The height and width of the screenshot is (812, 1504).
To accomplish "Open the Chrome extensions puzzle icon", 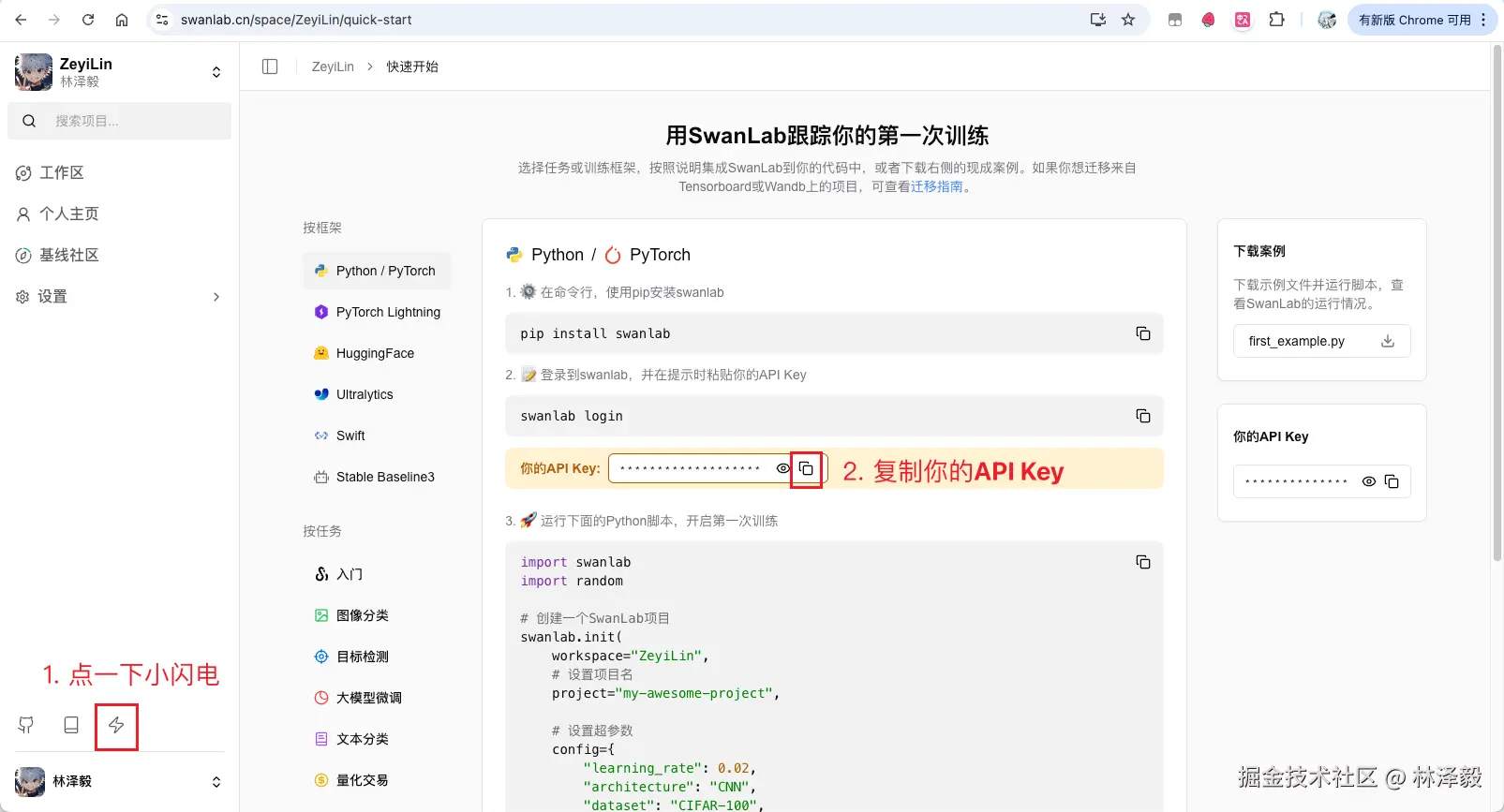I will click(1276, 20).
